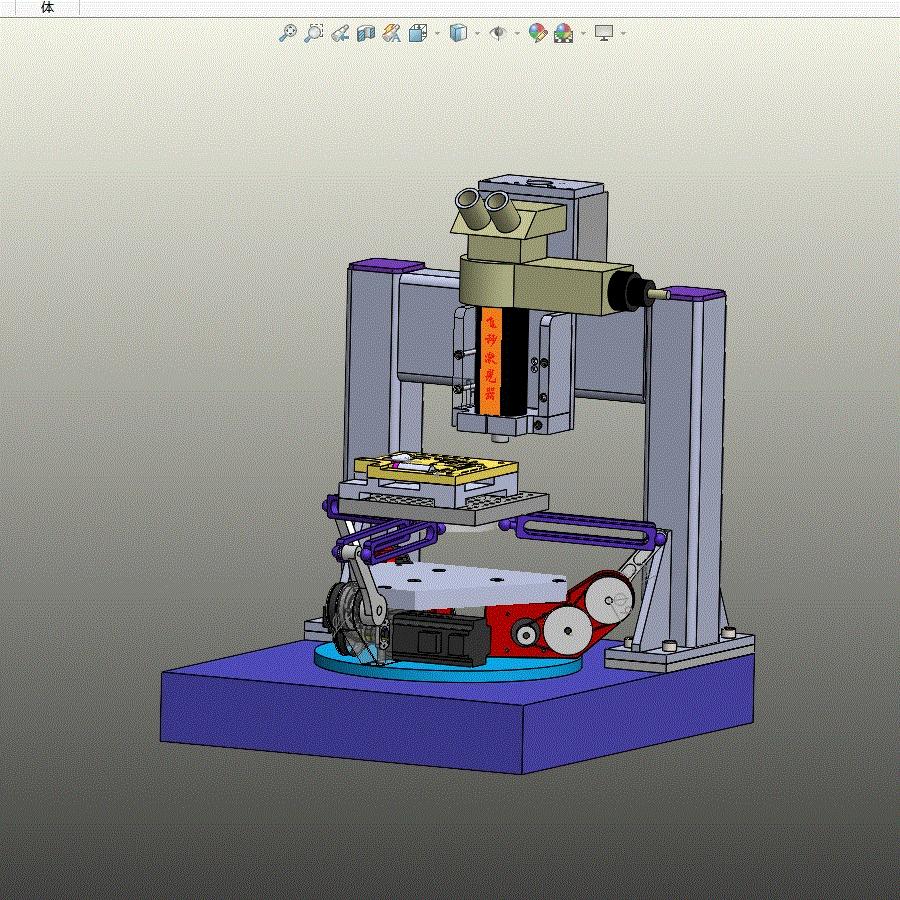The width and height of the screenshot is (900, 900).
Task: Select the black motor on the turntable
Action: point(441,638)
